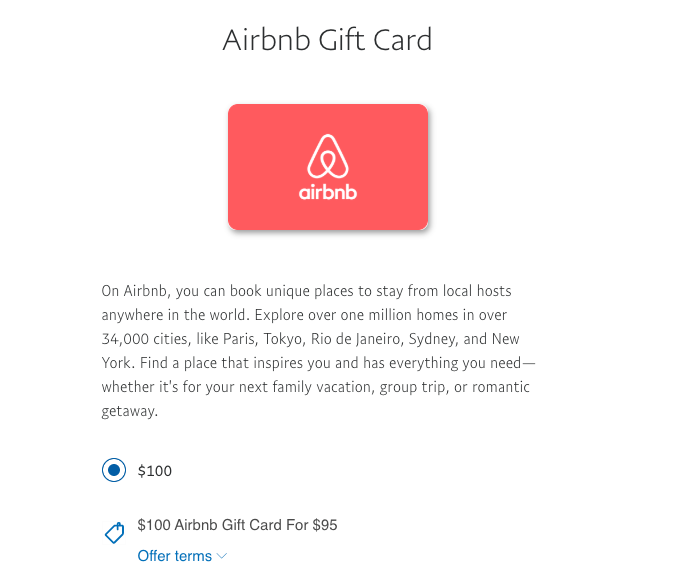Click the "$100 Airbnb Gift Card For $95" text
Screen dimensions: 687x585
coord(237,524)
